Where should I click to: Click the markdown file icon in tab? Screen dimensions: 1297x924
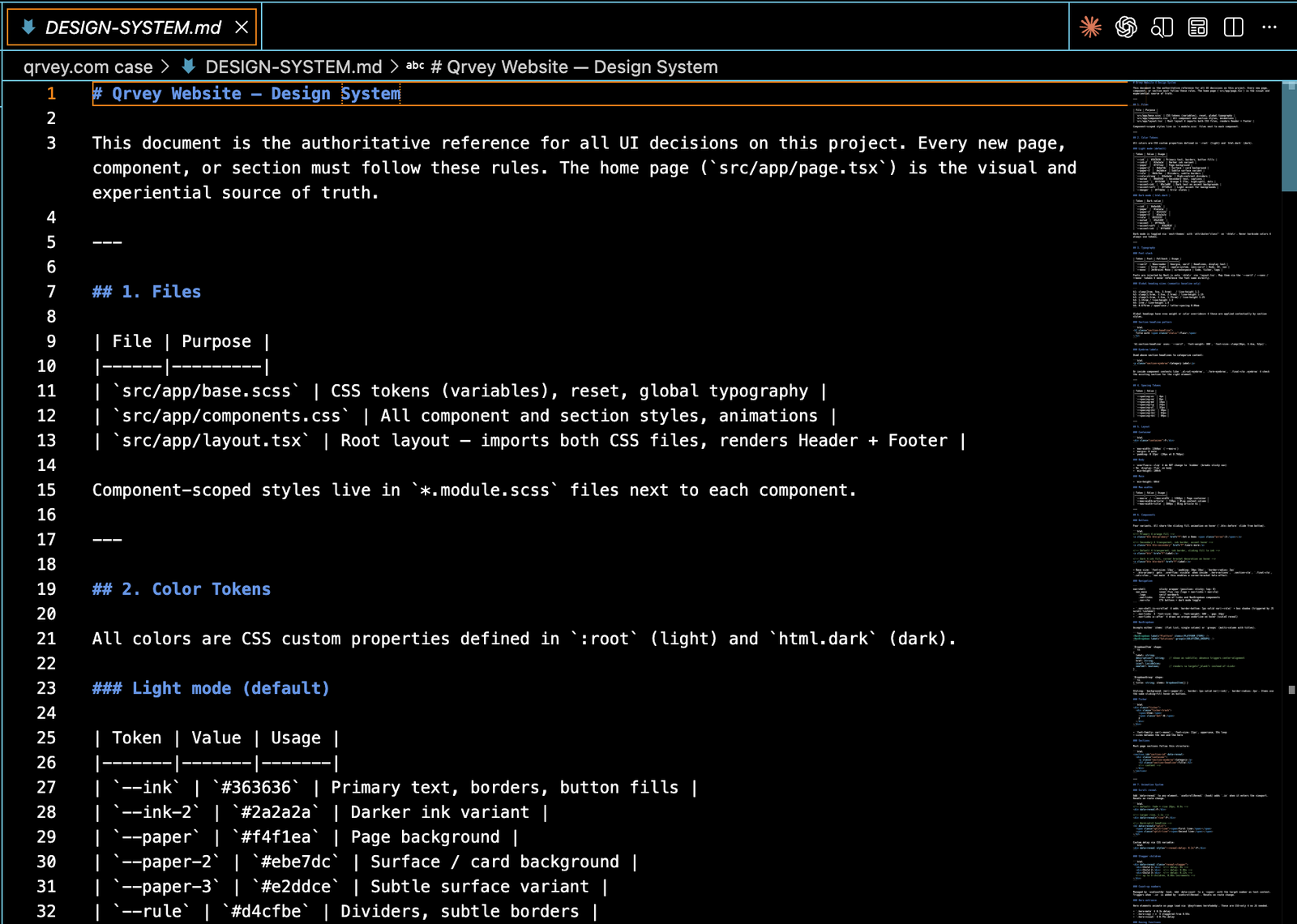pos(28,28)
